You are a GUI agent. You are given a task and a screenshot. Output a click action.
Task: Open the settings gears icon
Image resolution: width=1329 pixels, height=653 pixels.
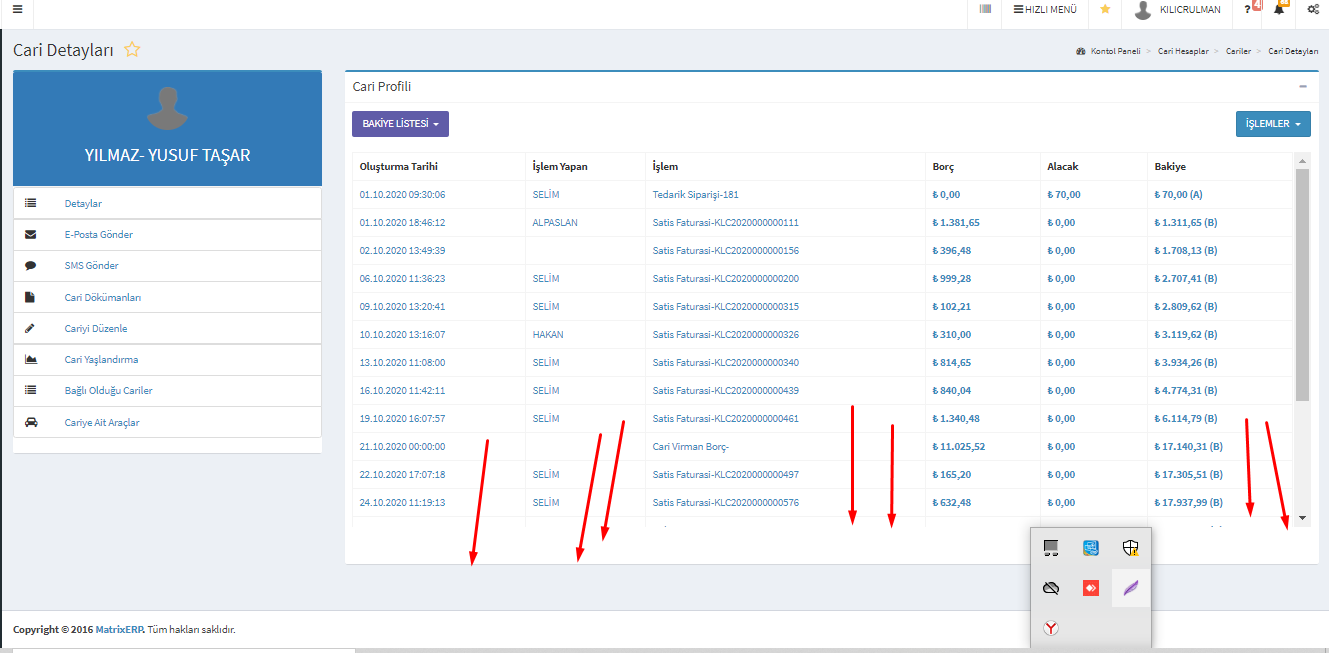(1313, 9)
